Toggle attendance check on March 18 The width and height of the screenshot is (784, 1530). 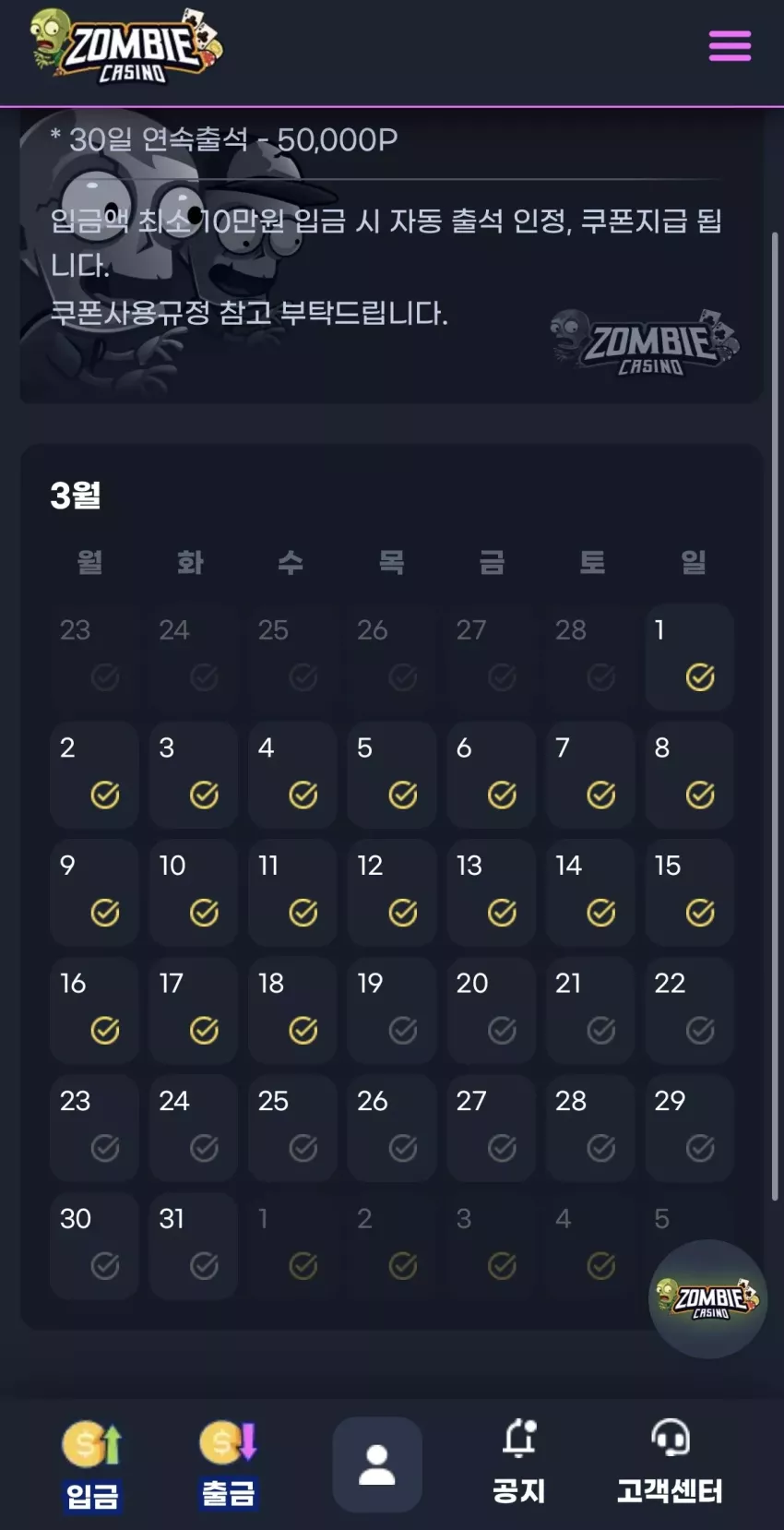pos(303,1030)
